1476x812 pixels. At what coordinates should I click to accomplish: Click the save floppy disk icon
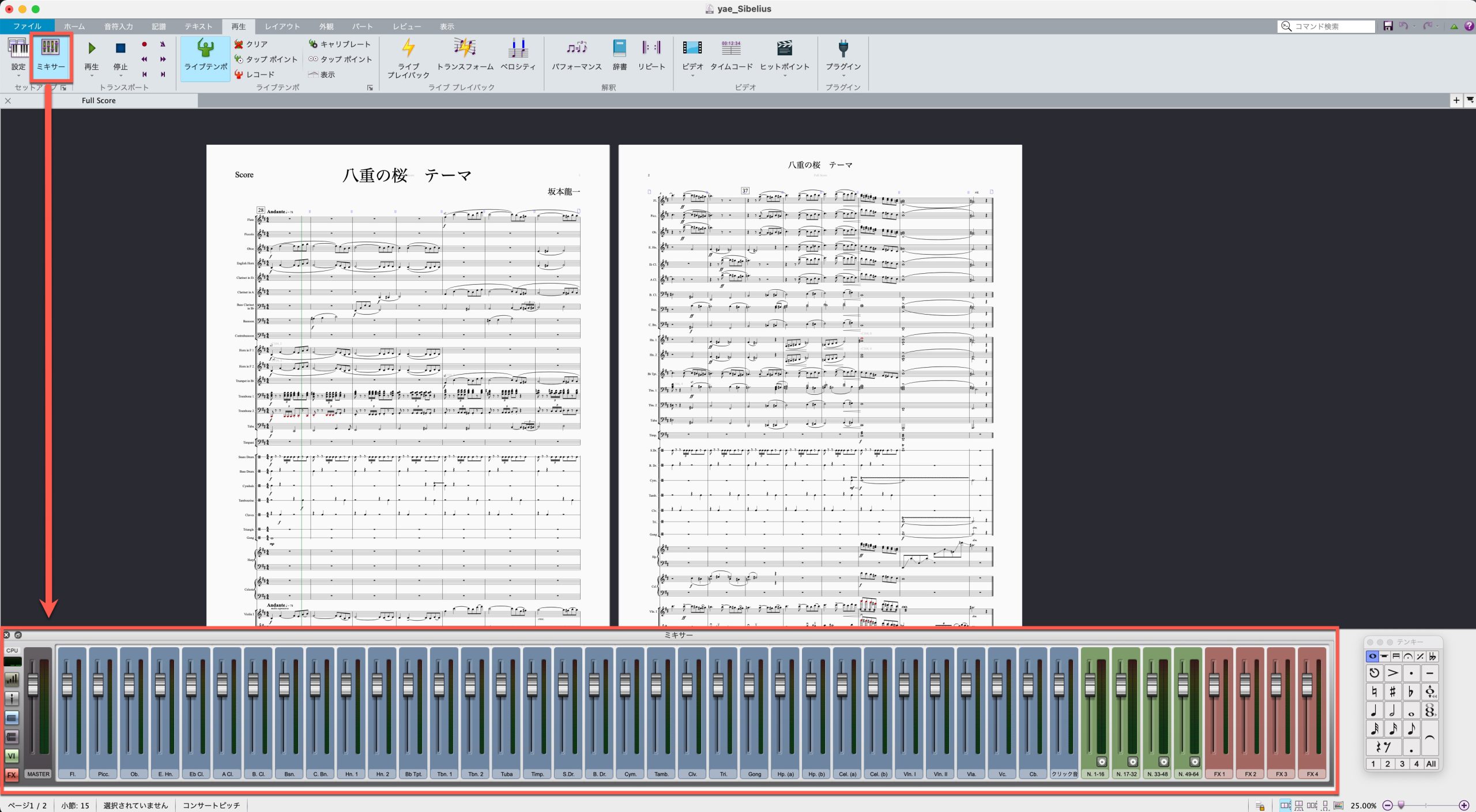1388,26
